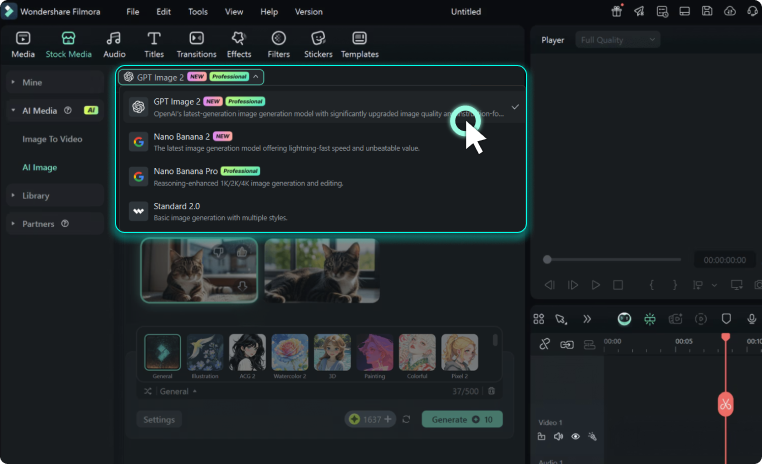
Task: Select the Pixel 2 style
Action: click(460, 356)
